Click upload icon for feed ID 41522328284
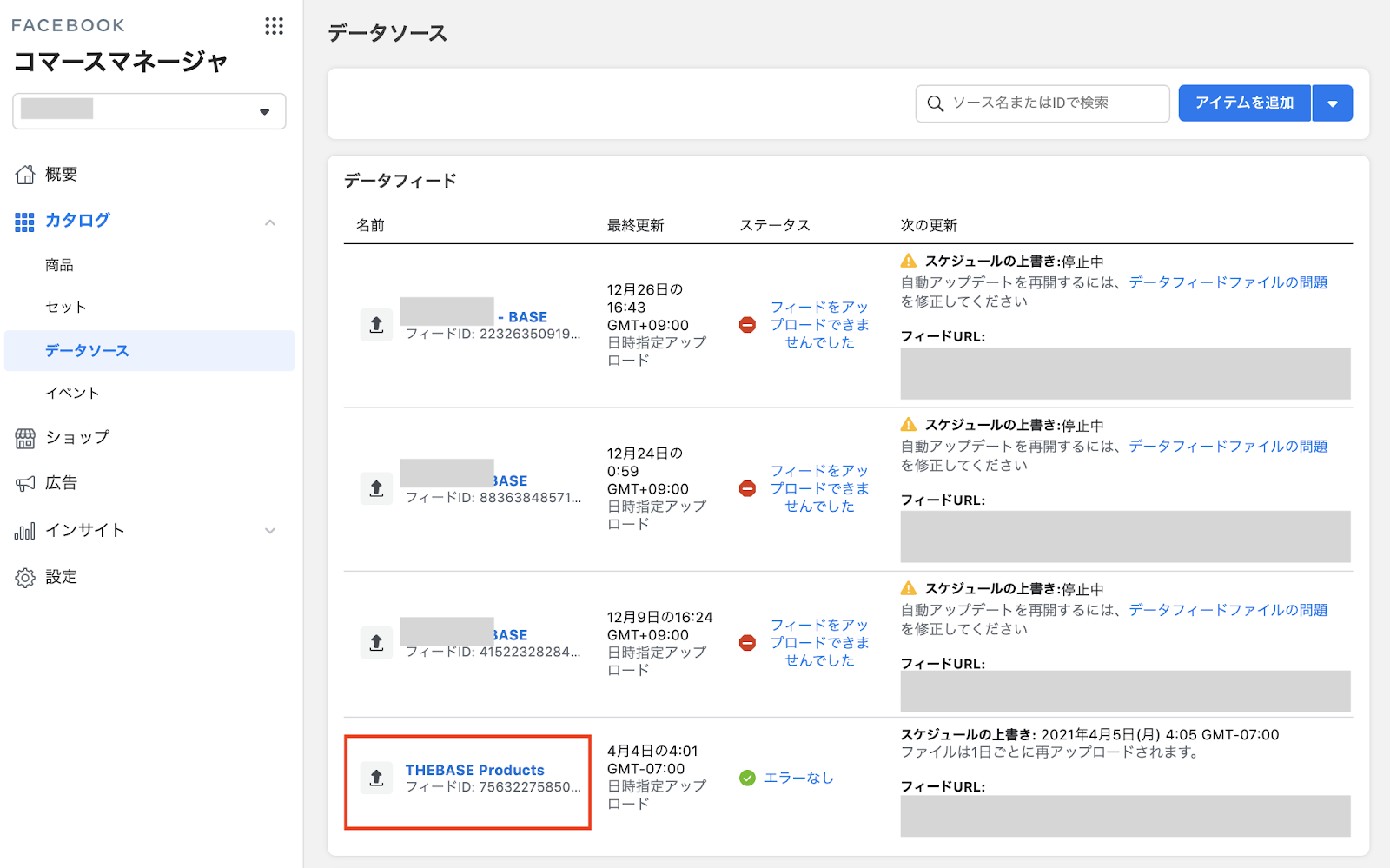This screenshot has height=868, width=1390. click(x=376, y=643)
